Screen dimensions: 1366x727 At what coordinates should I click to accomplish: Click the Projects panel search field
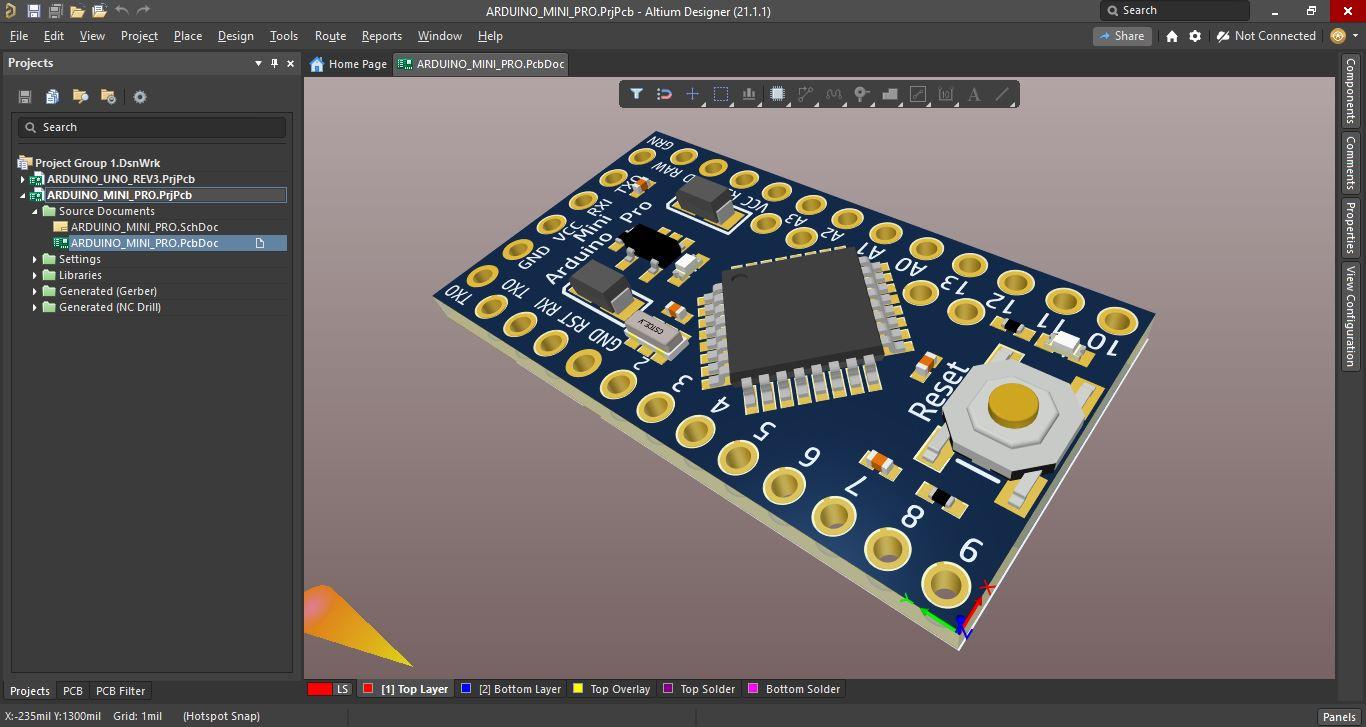click(x=152, y=127)
